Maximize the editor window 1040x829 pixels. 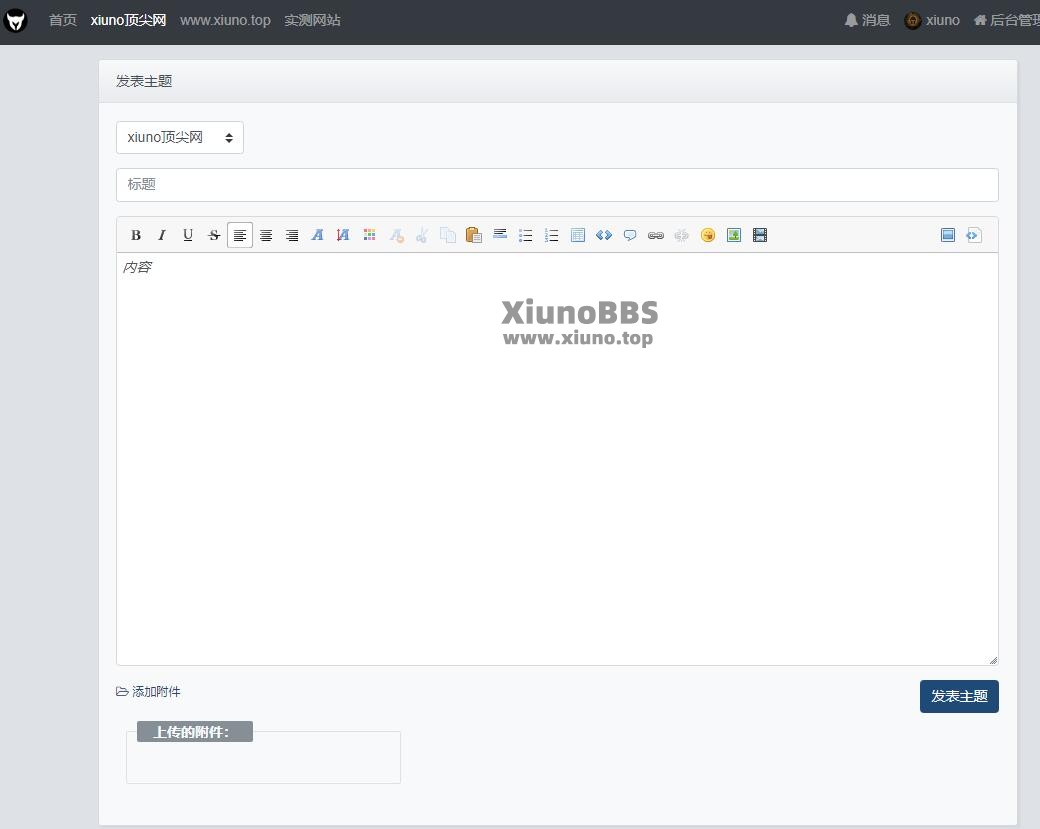coord(948,235)
